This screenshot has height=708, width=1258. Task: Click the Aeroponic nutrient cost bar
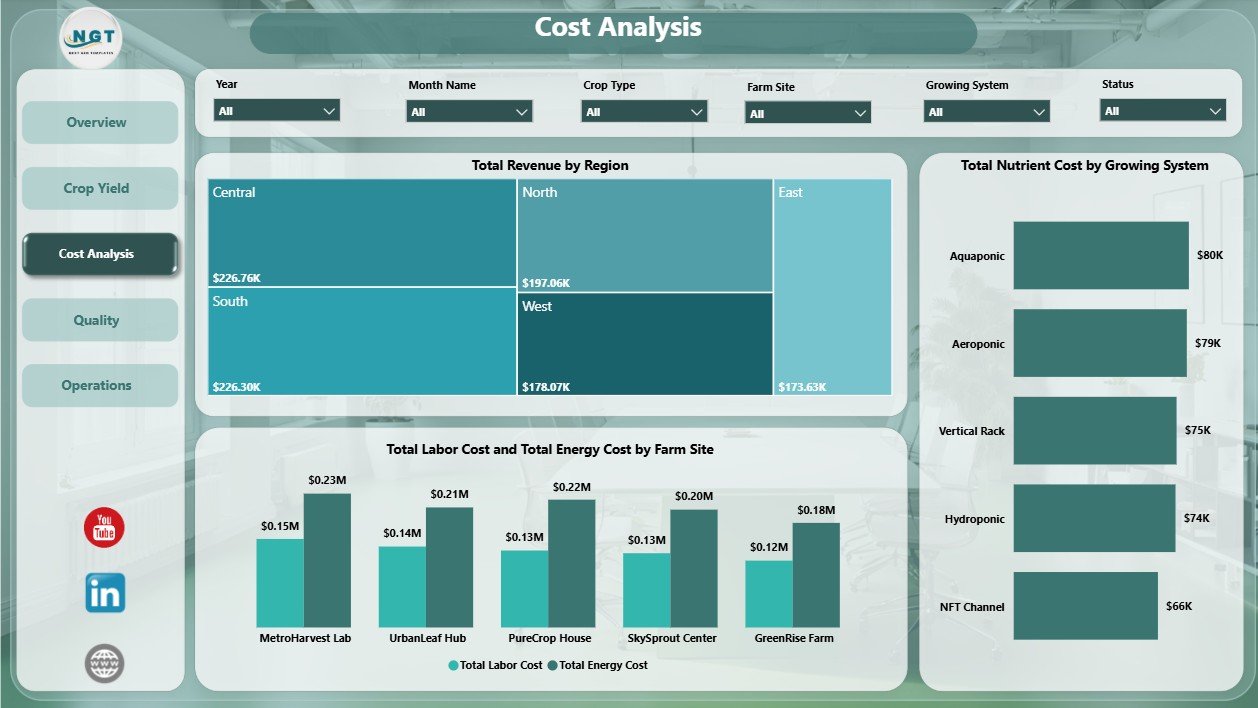pos(1100,343)
